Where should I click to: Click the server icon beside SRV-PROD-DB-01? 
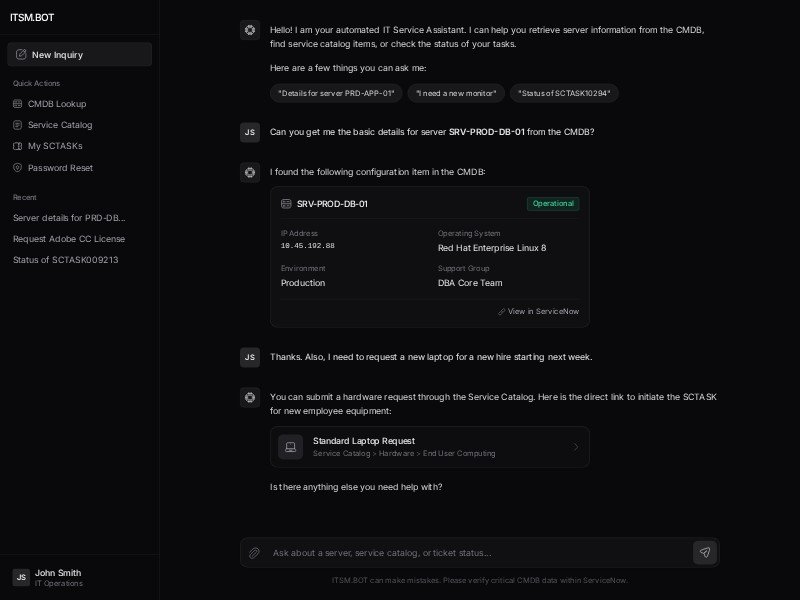(x=286, y=204)
